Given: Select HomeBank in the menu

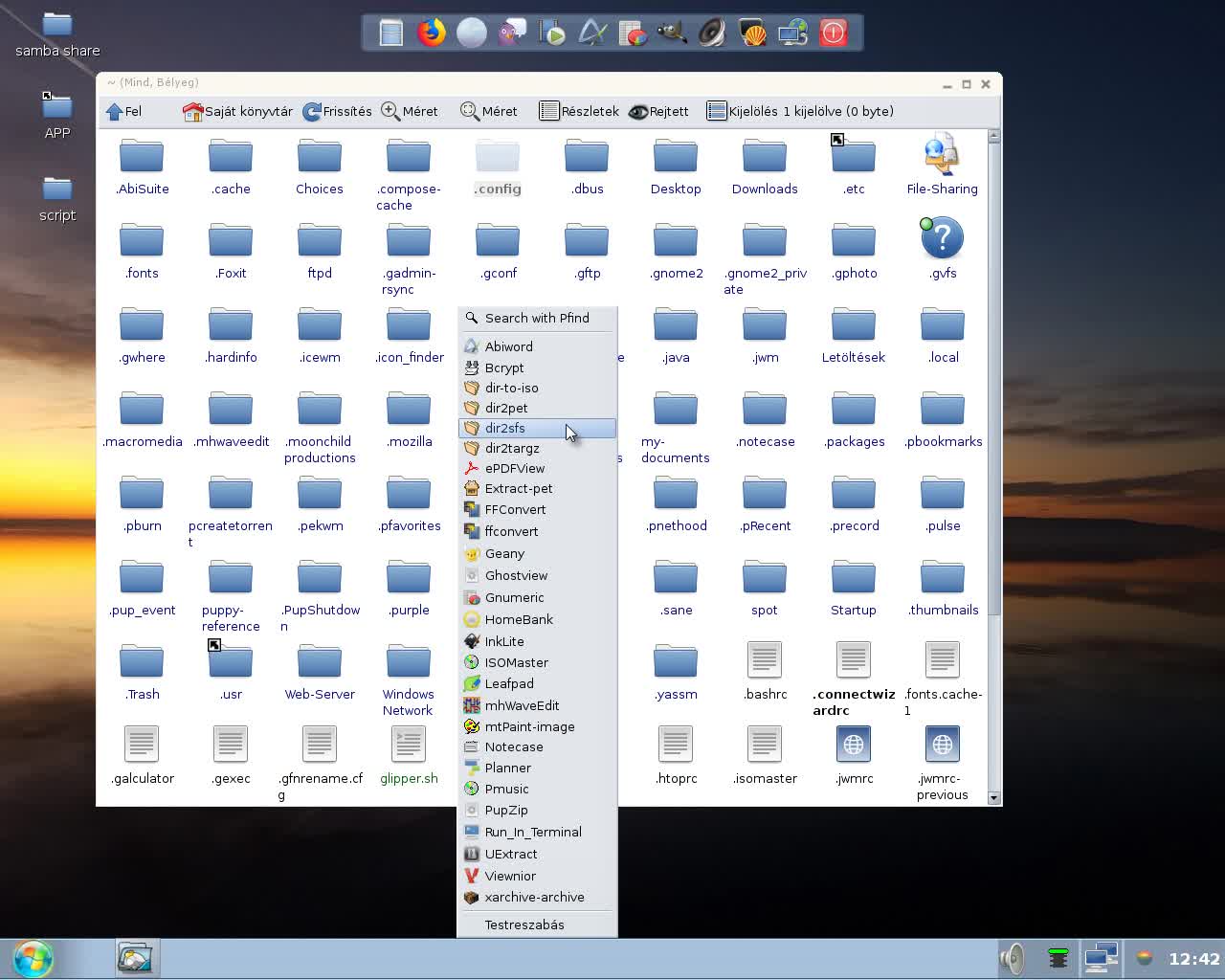Looking at the screenshot, I should pyautogui.click(x=537, y=619).
